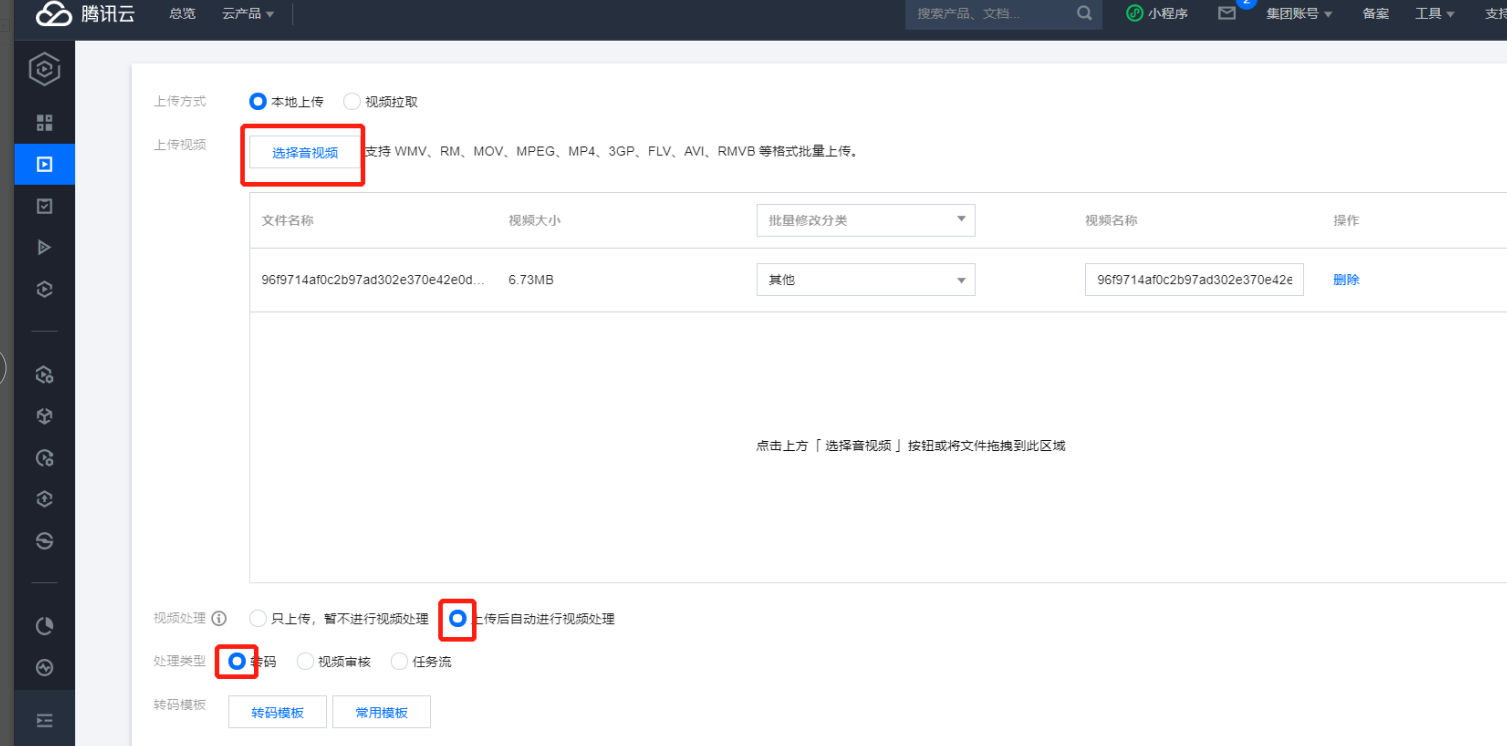Click 删除 to remove the uploaded file
Viewport: 1507px width, 746px height.
(1346, 280)
